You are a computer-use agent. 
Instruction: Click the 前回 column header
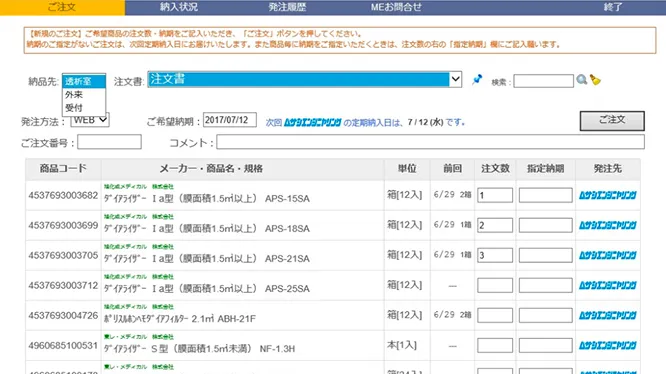(x=452, y=169)
